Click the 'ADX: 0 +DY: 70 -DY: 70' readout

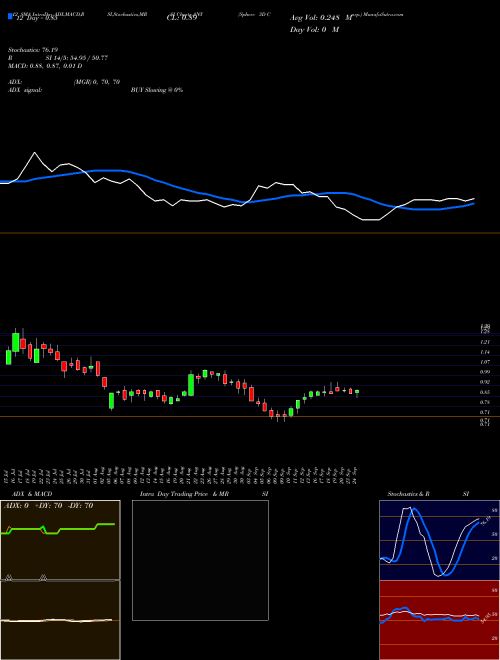point(48,506)
